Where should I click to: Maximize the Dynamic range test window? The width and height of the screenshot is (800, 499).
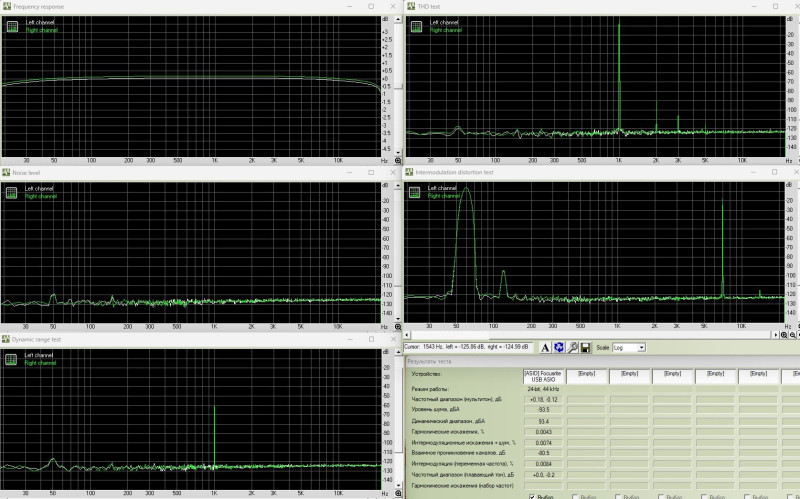[371, 339]
